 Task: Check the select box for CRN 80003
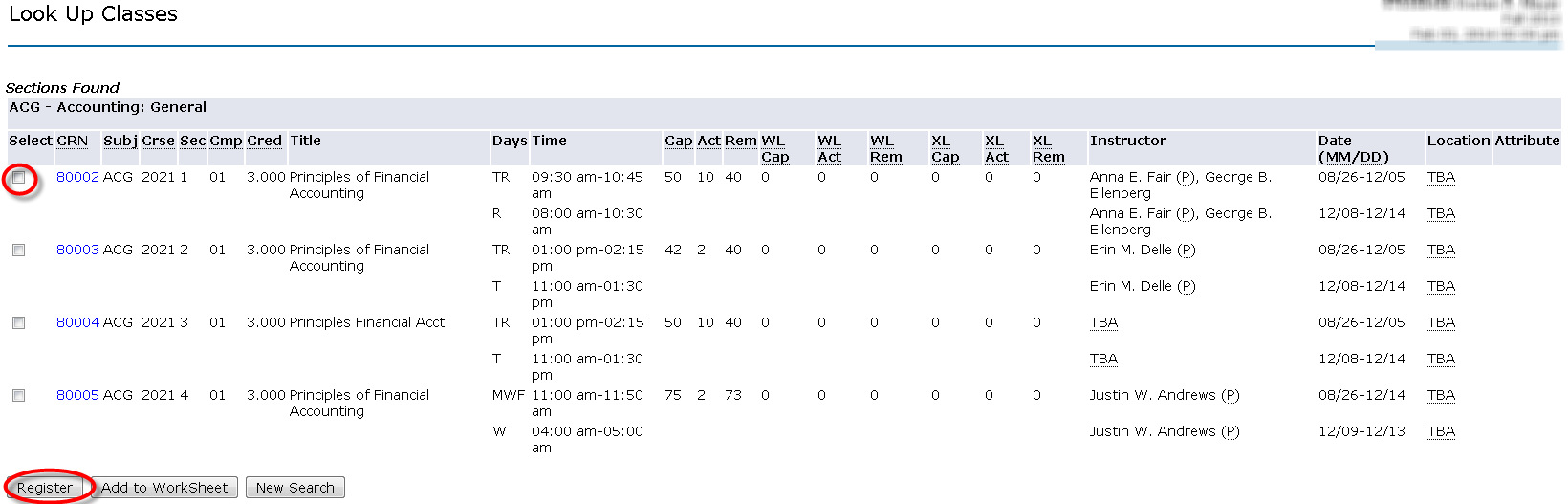point(18,251)
